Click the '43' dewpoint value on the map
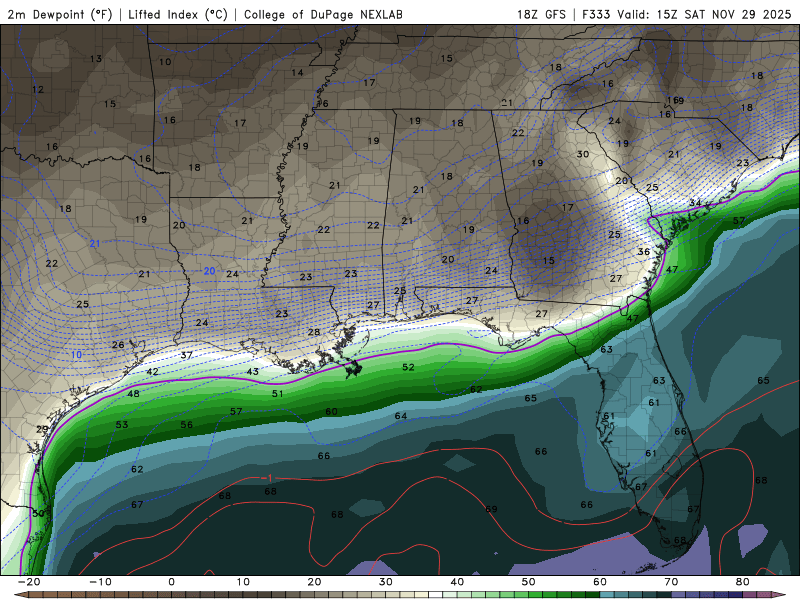The height and width of the screenshot is (600, 800). 253,371
